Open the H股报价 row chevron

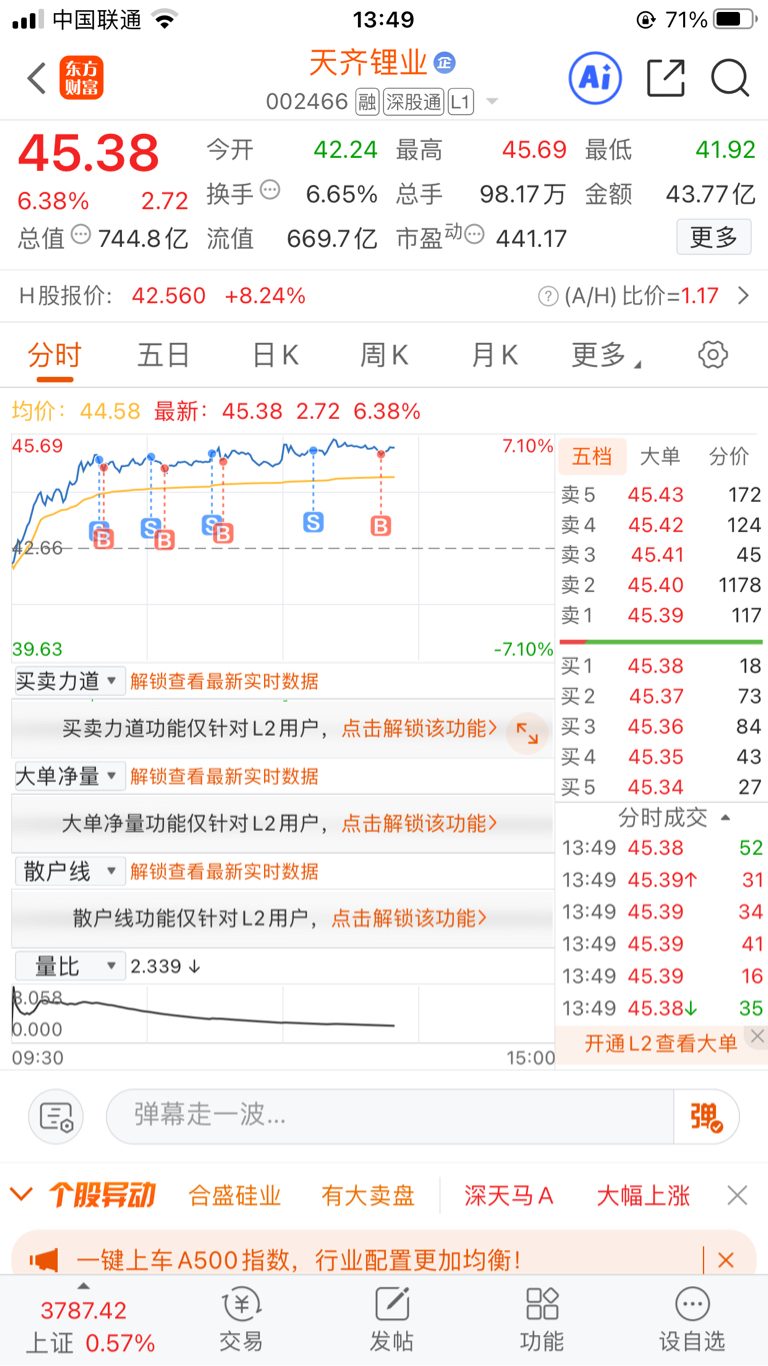[x=743, y=296]
